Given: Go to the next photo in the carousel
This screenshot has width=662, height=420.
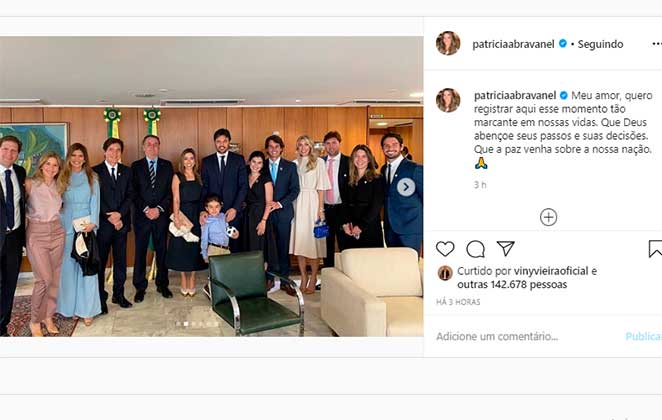Looking at the screenshot, I should (x=406, y=187).
